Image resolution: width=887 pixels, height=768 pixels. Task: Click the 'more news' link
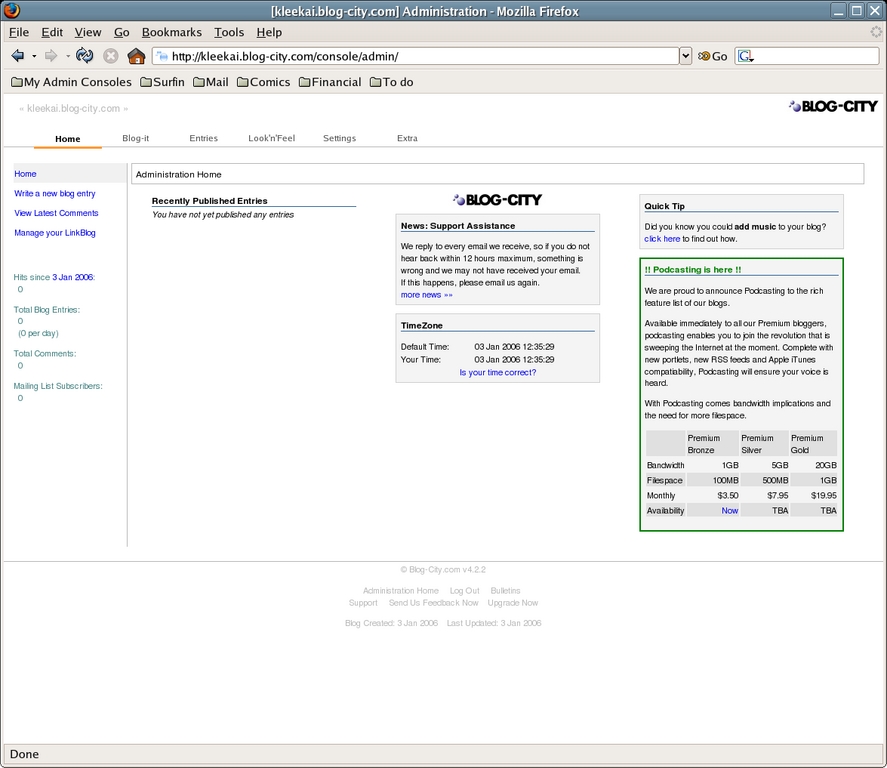tap(426, 295)
